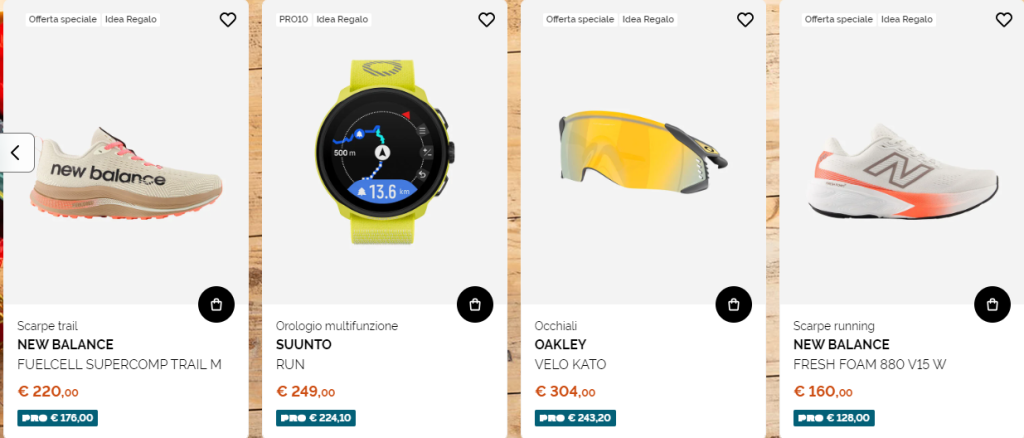Toggle wishlist heart for Oakley Velo Kato
The width and height of the screenshot is (1024, 438).
745,20
